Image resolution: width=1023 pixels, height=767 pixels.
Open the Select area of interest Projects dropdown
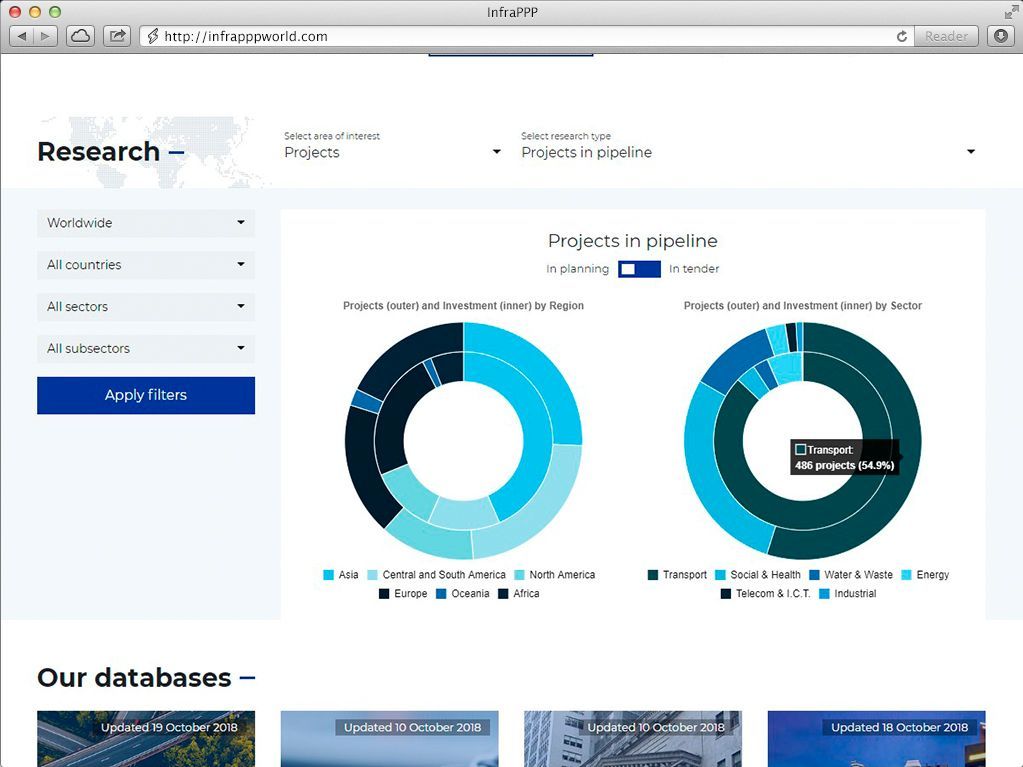392,152
